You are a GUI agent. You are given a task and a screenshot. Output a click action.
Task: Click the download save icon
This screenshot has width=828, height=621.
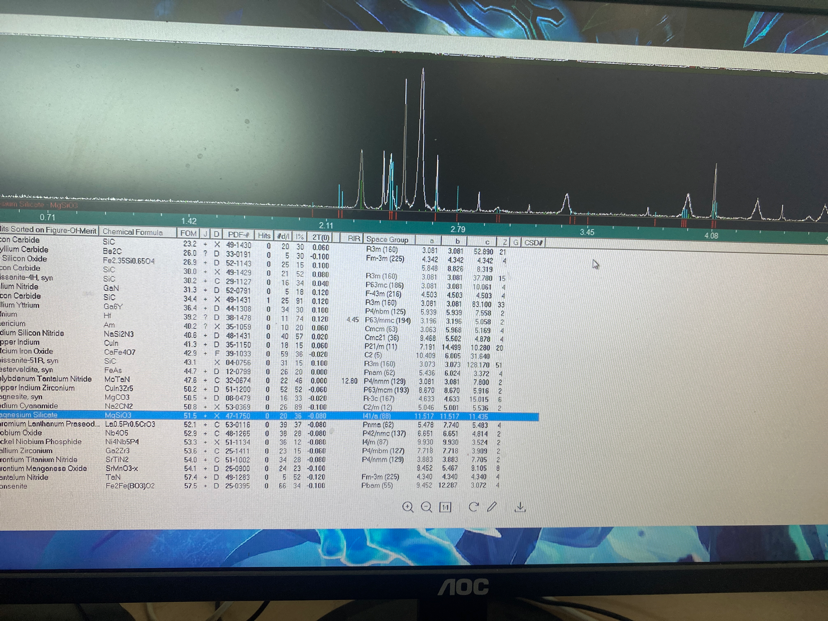pos(520,507)
